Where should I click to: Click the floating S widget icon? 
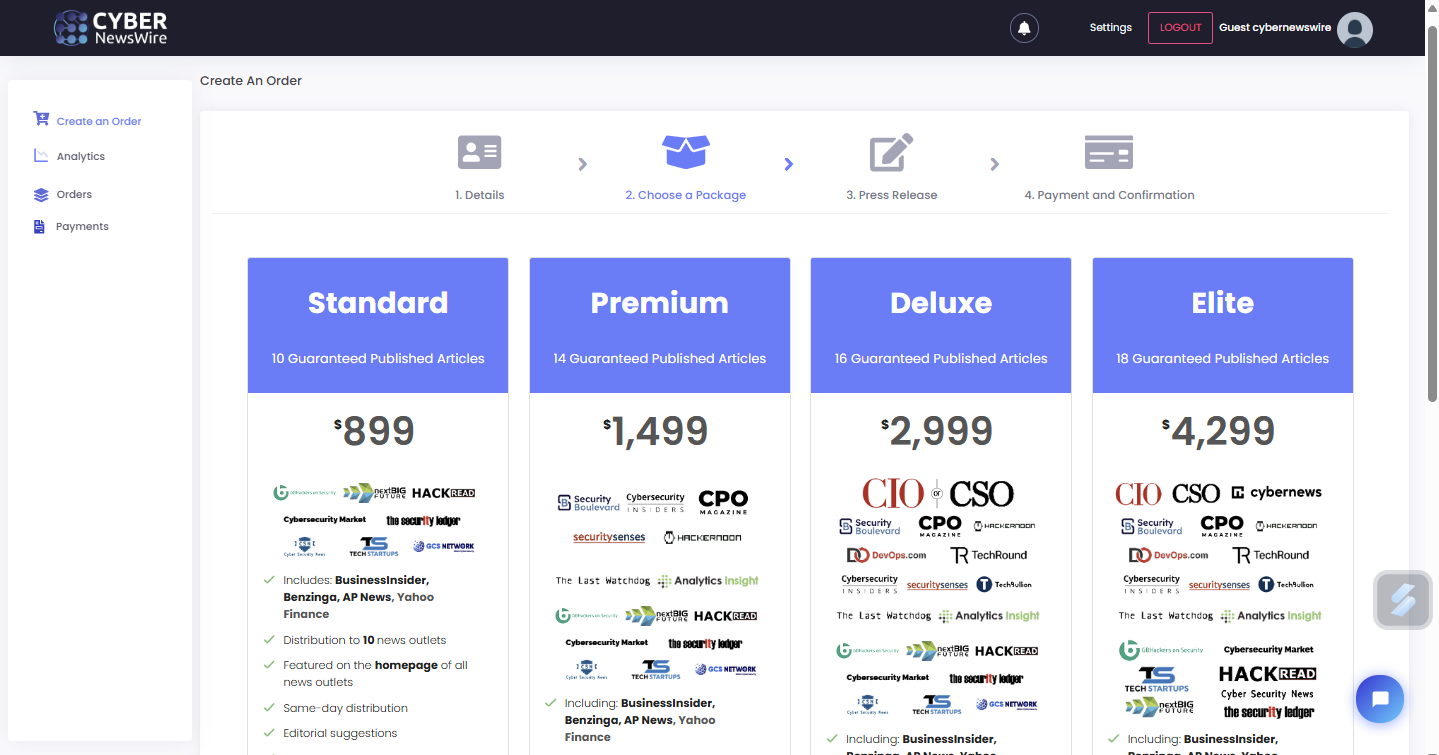click(1402, 600)
